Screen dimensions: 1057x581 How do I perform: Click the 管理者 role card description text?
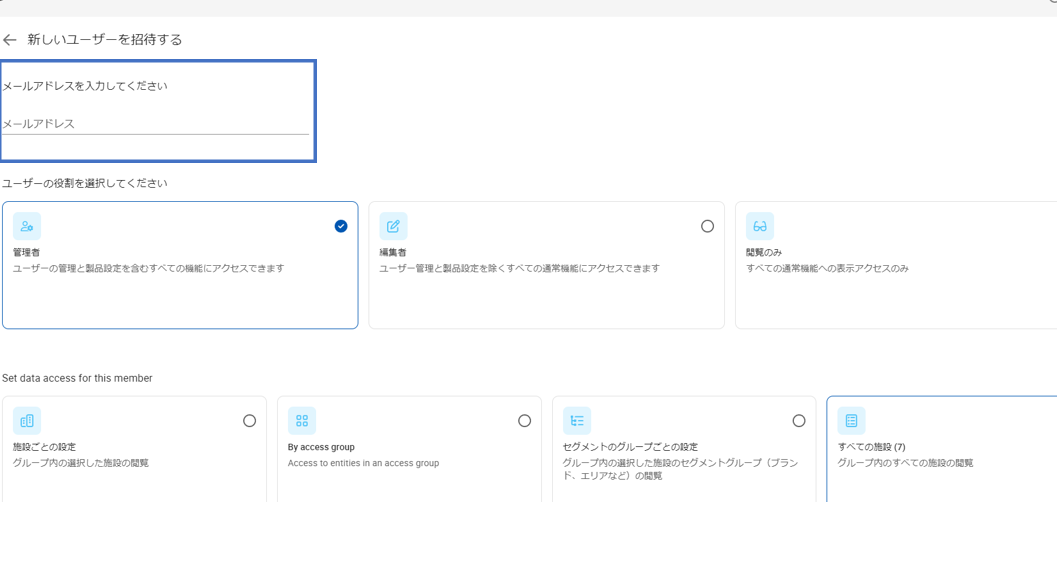click(148, 268)
